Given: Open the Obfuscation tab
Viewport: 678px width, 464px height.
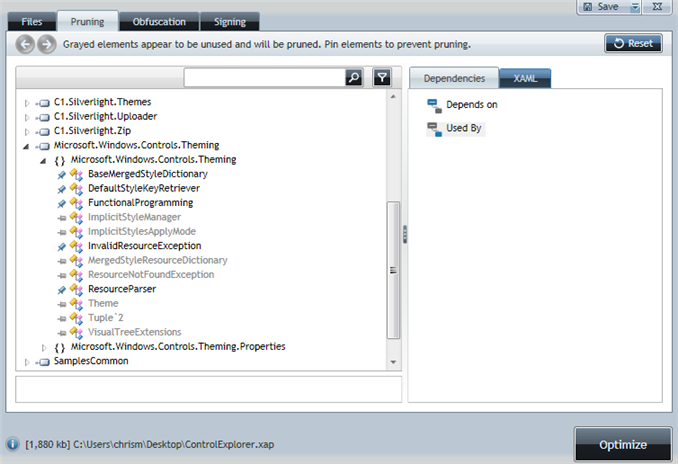Looking at the screenshot, I should (159, 22).
